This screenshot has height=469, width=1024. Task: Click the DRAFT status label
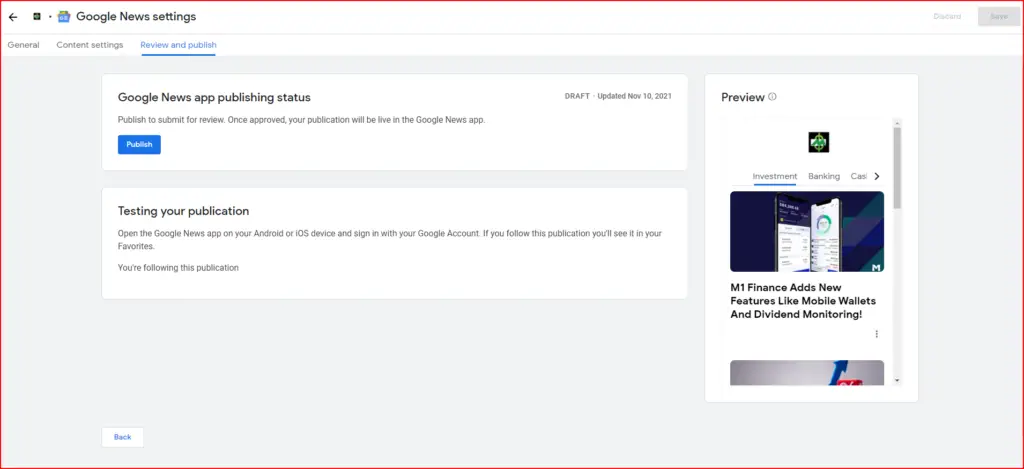click(x=577, y=96)
